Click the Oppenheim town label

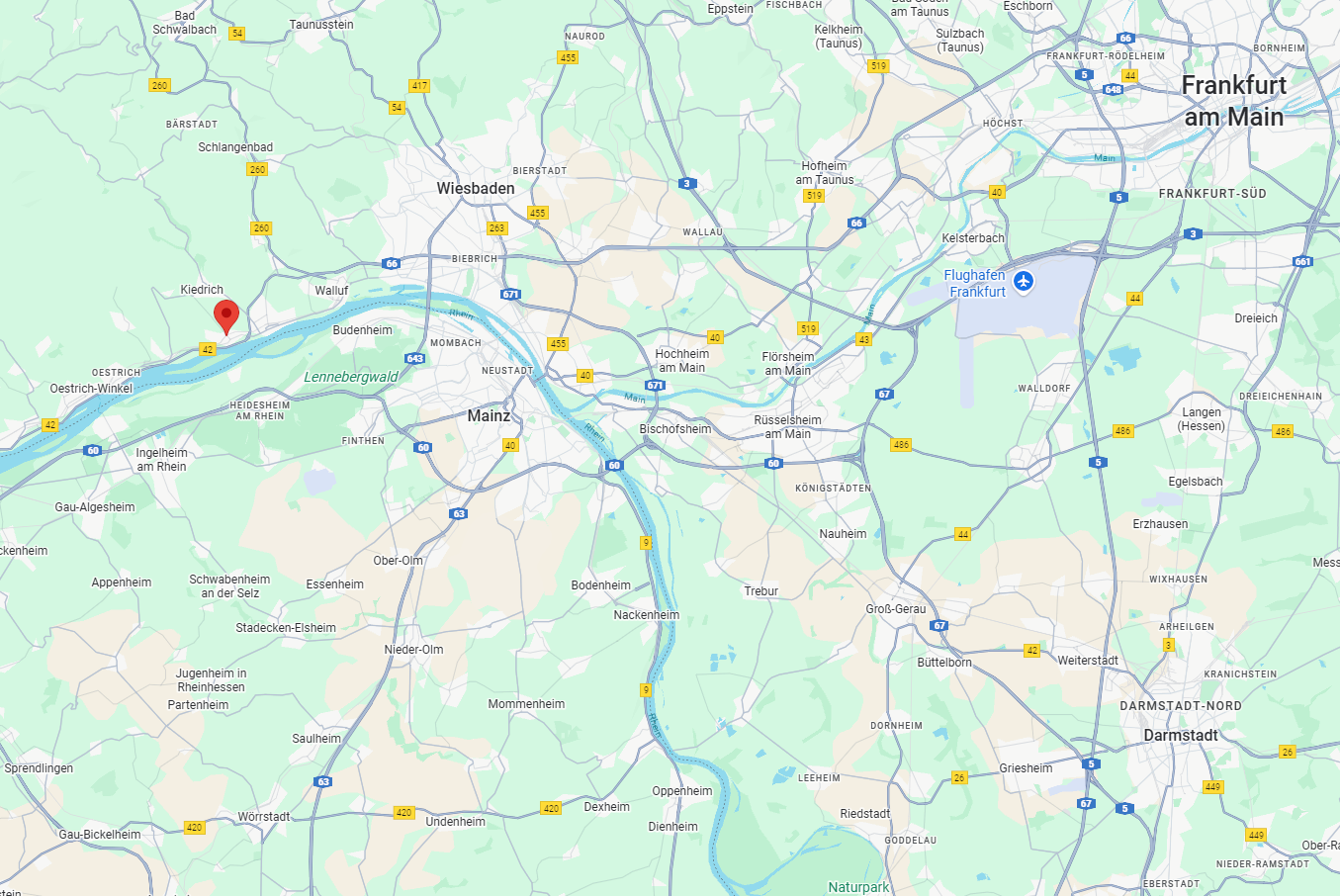pyautogui.click(x=681, y=790)
